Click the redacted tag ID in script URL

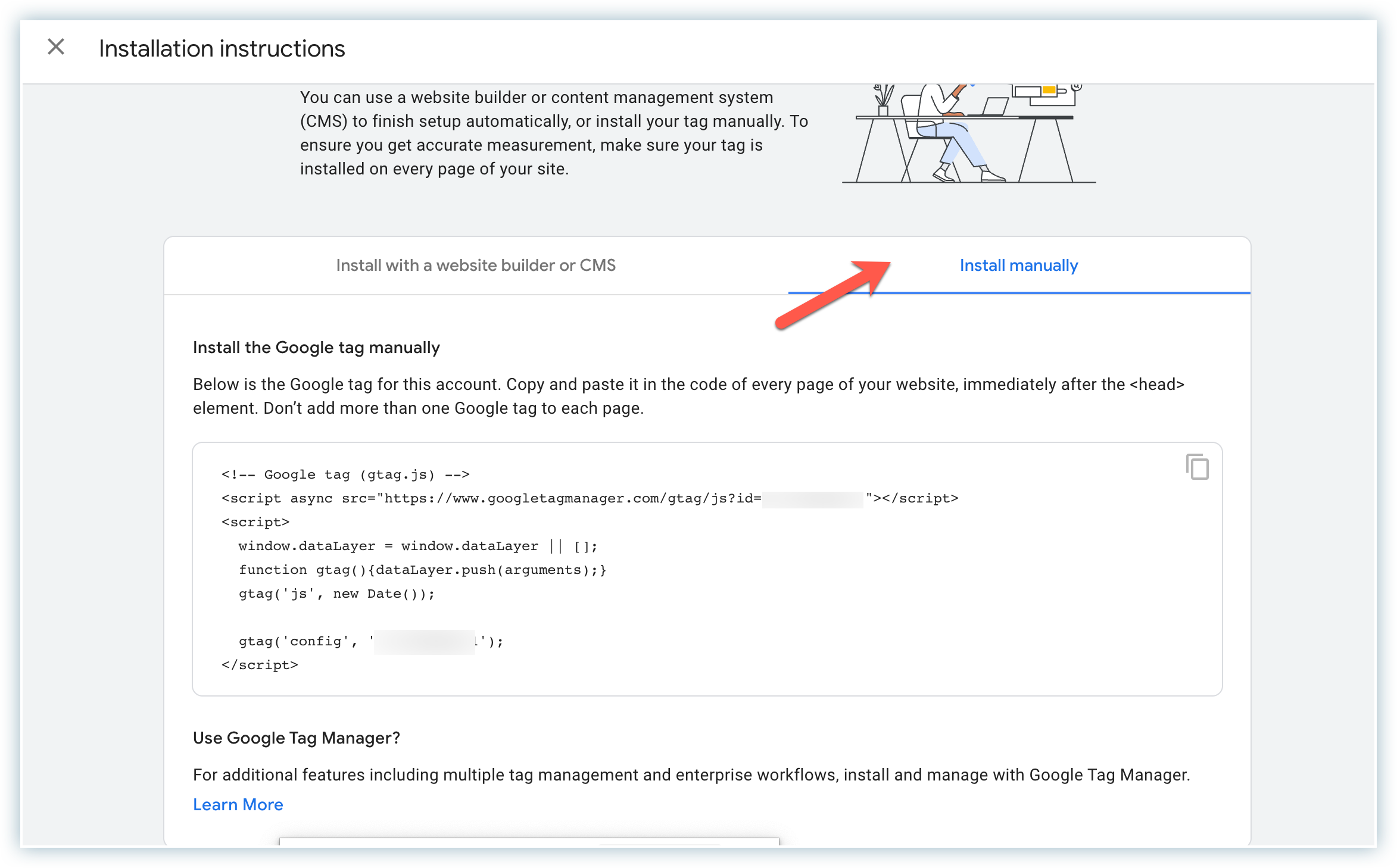click(x=812, y=499)
